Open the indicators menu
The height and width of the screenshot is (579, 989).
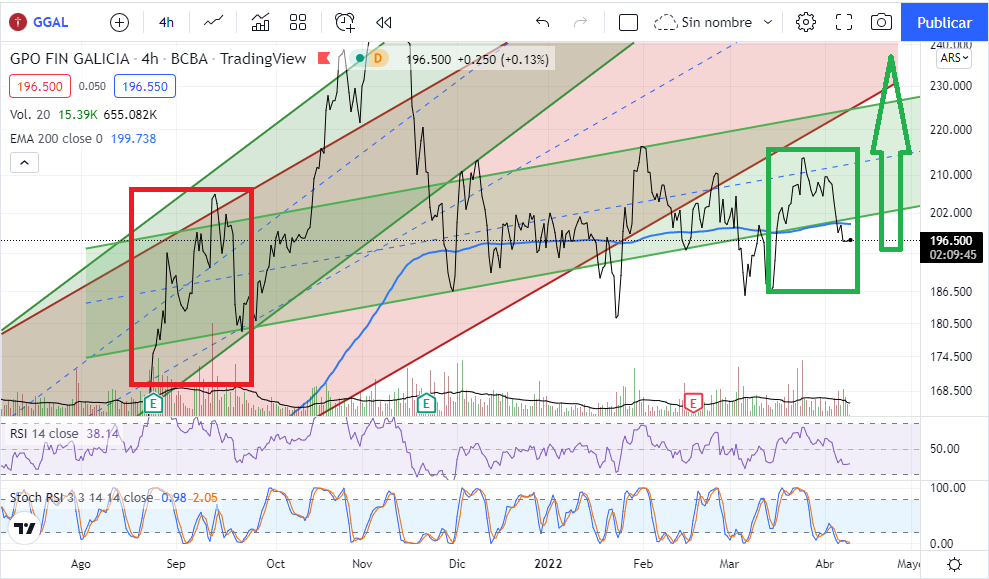click(260, 23)
